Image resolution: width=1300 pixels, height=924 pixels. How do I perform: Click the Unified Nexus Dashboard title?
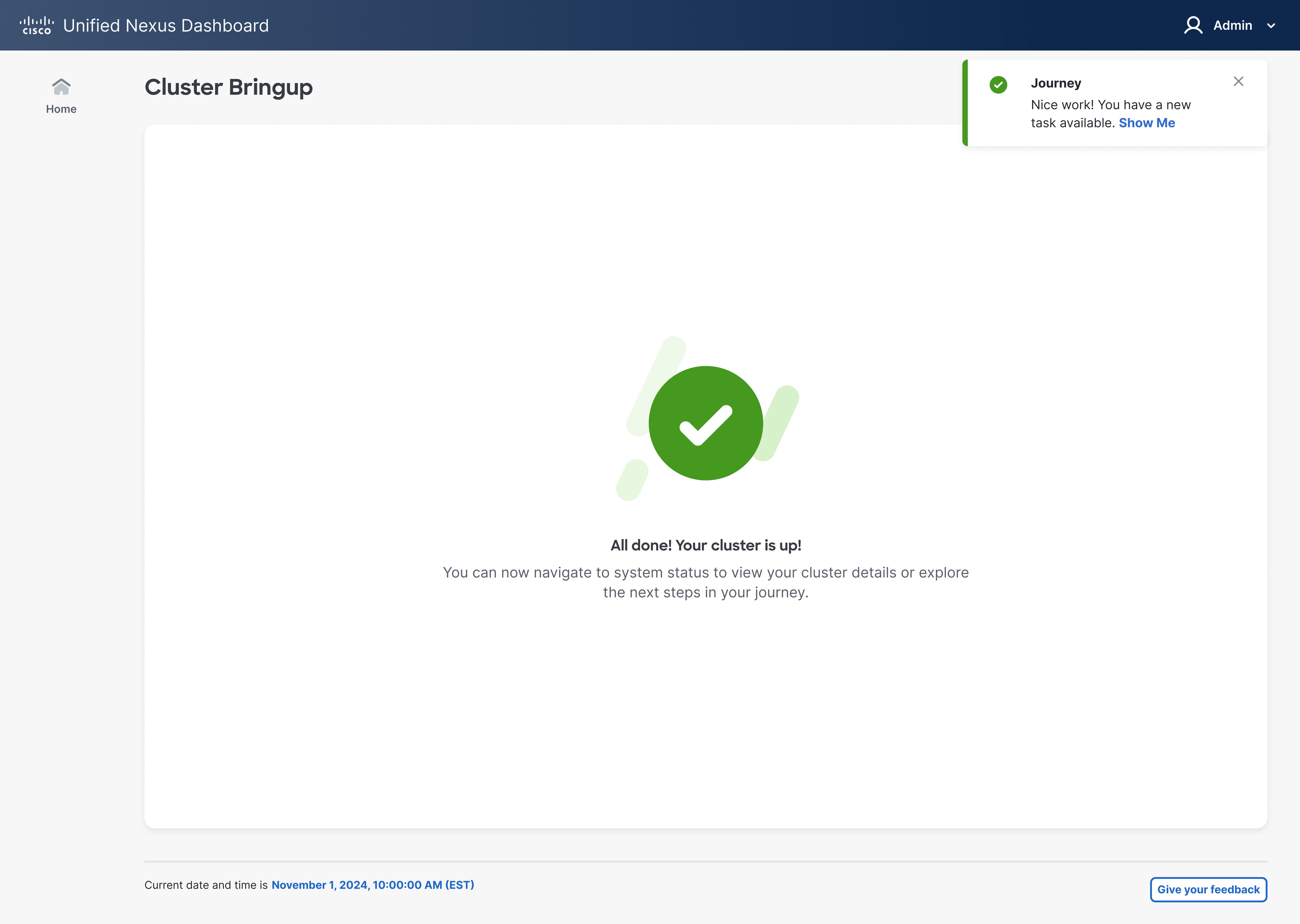tap(166, 25)
